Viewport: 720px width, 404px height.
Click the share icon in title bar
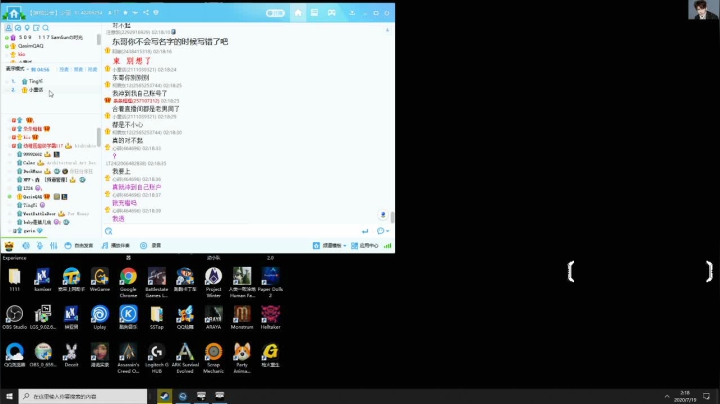(x=146, y=12)
